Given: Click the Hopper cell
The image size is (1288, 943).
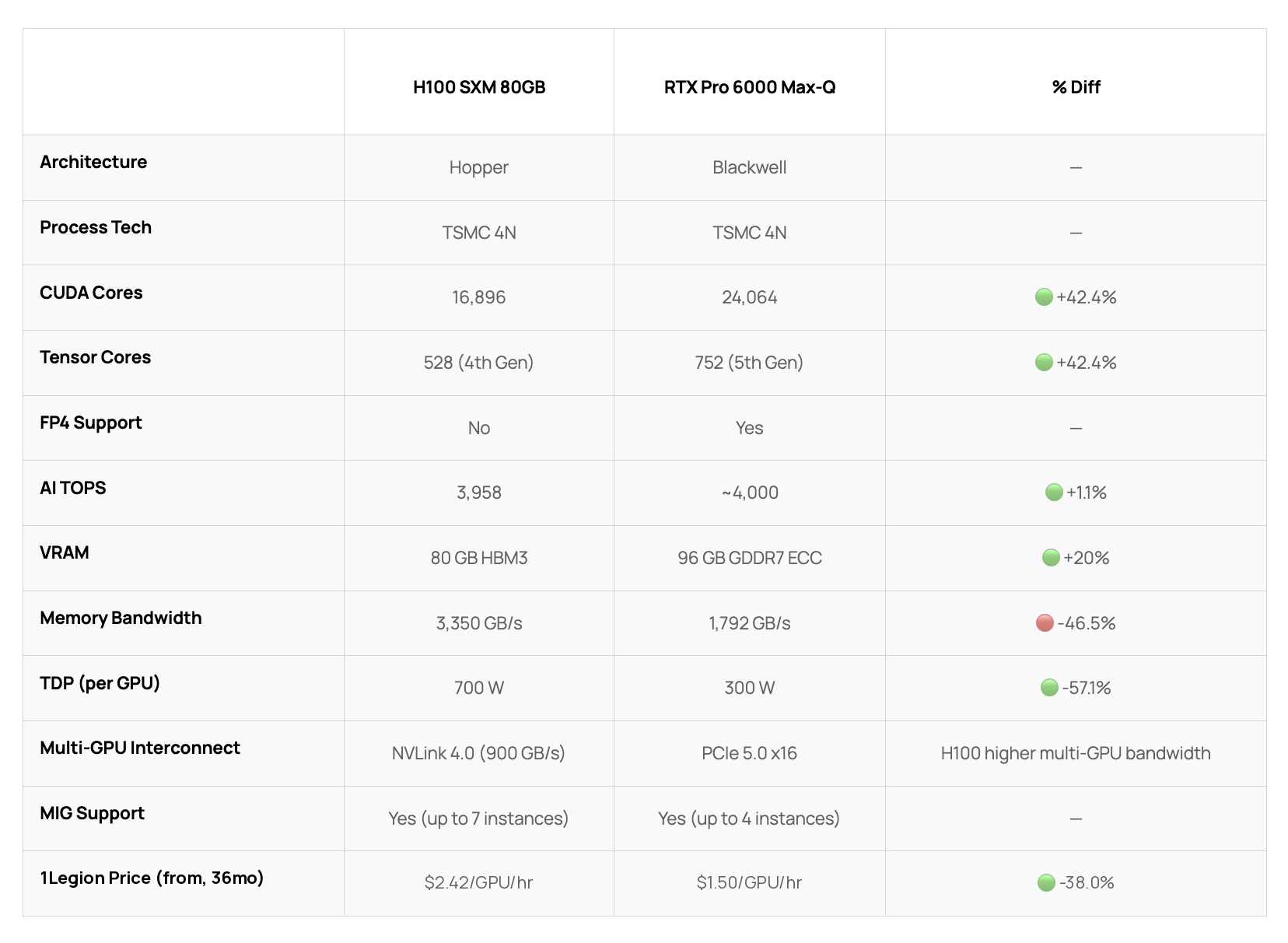Looking at the screenshot, I should coord(479,167).
